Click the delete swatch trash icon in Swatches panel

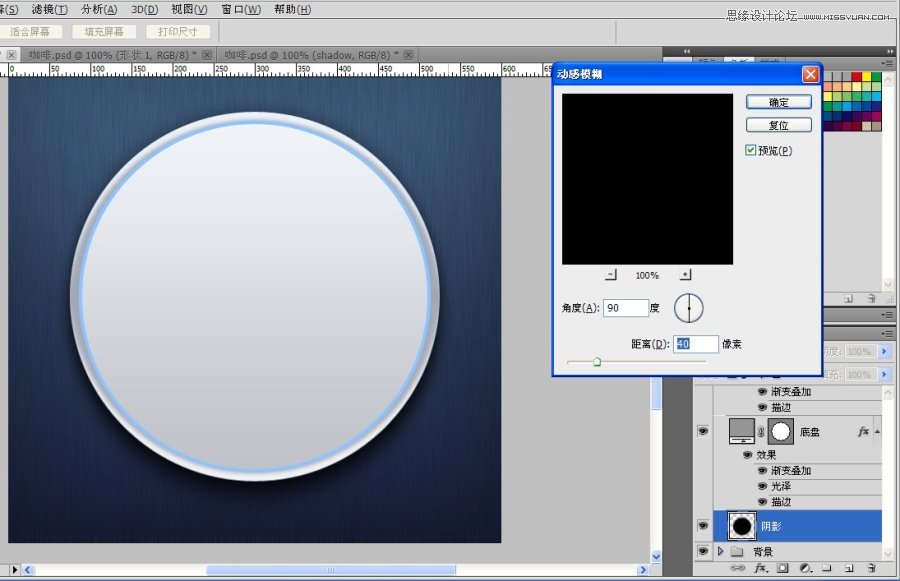pyautogui.click(x=871, y=299)
